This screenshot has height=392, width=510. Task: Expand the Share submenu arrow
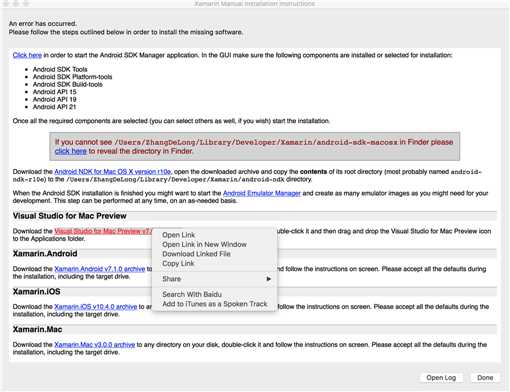[268, 279]
